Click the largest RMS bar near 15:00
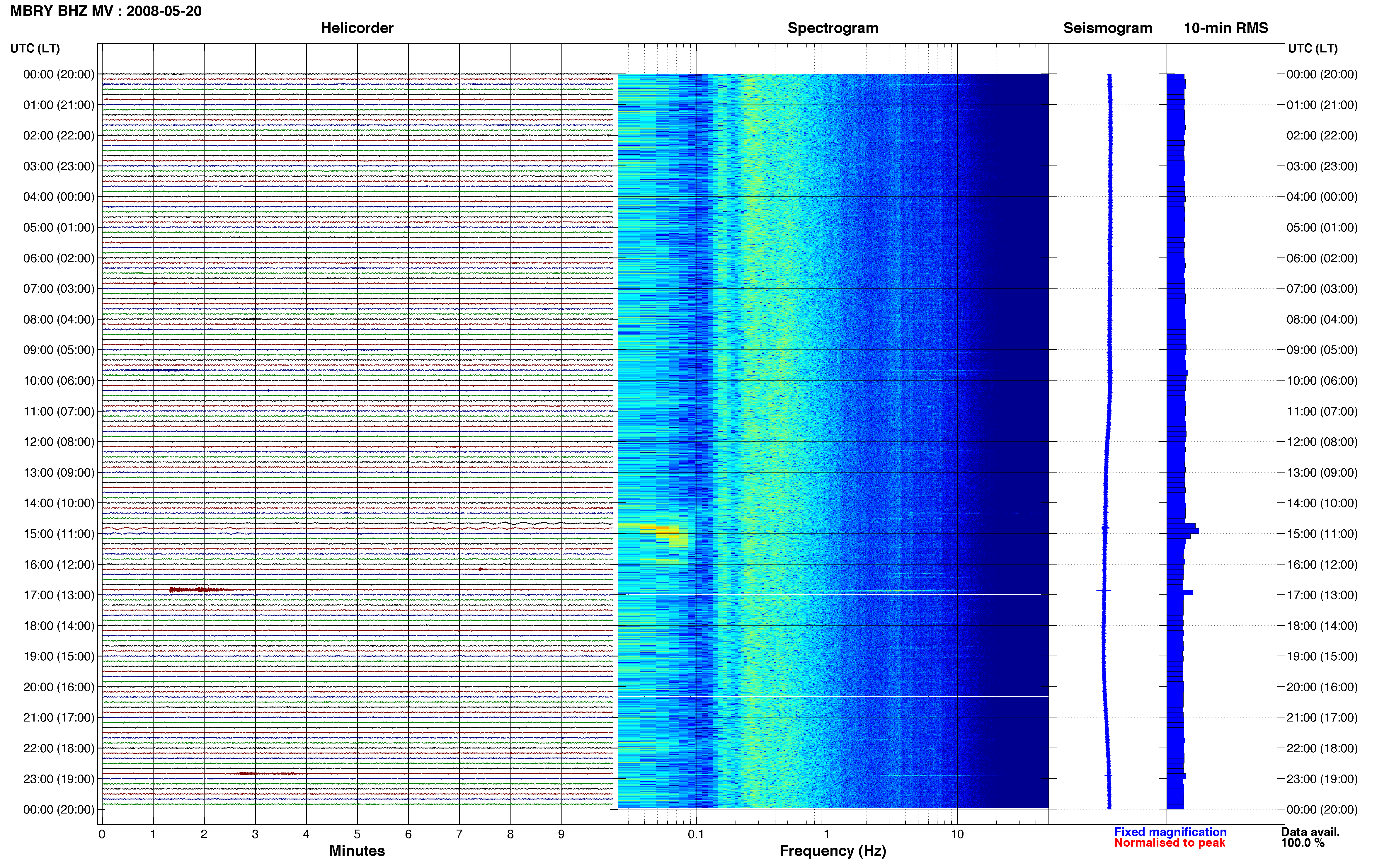This screenshot has height=868, width=1389. (x=1183, y=531)
